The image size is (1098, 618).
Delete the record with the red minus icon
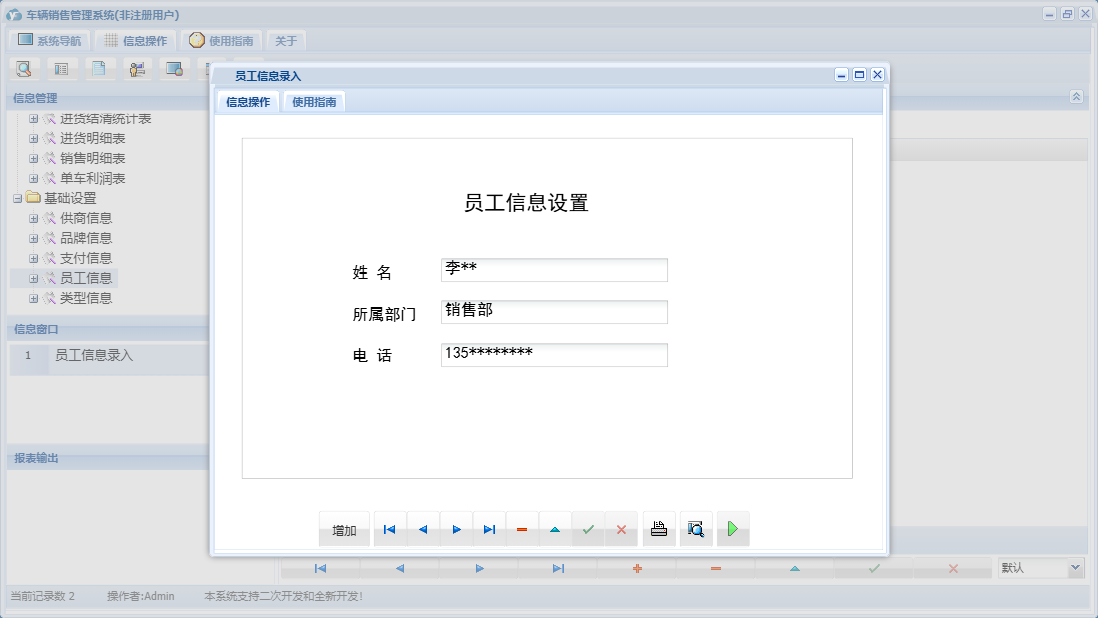pos(521,529)
